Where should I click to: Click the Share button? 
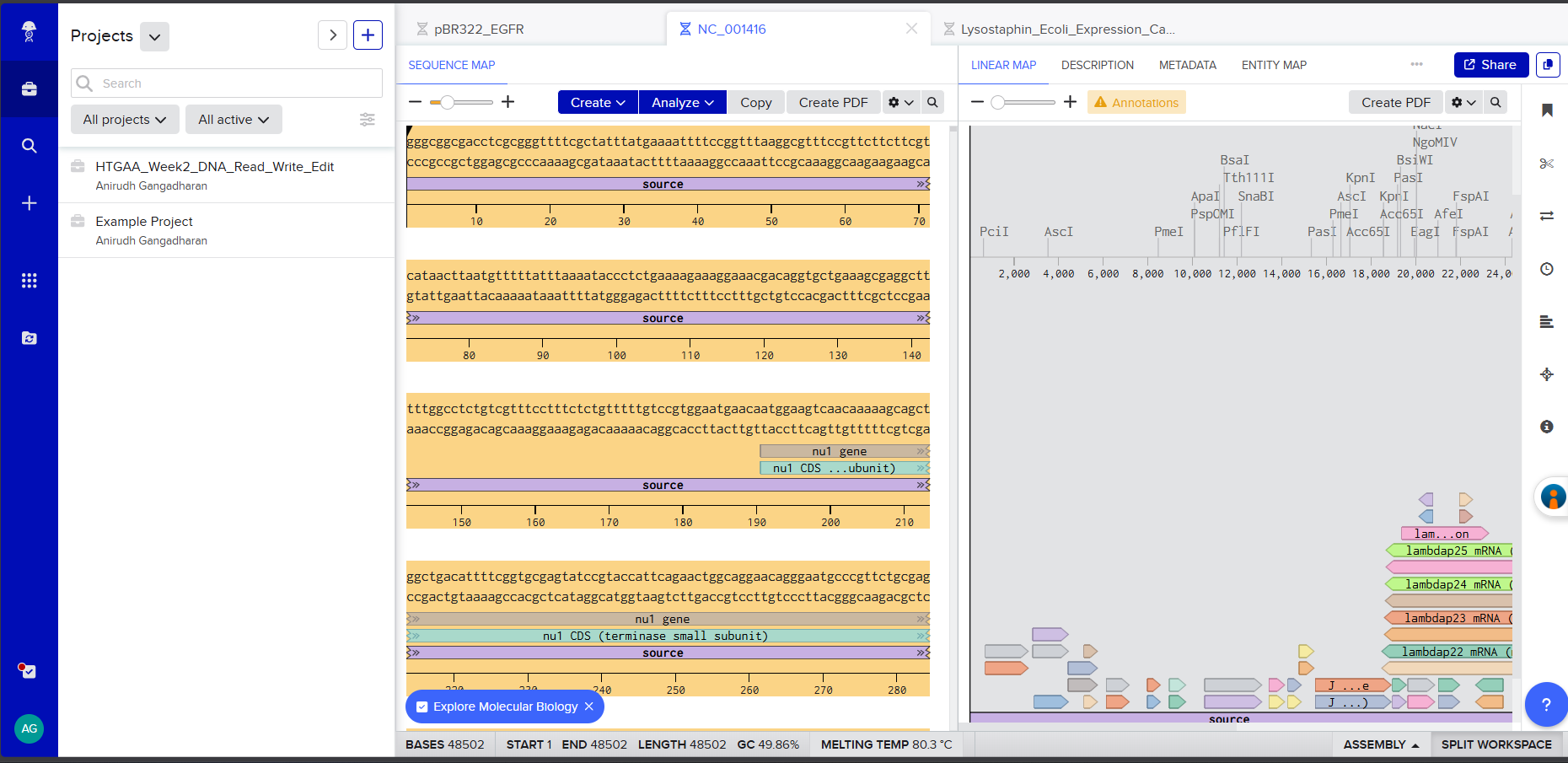pos(1490,65)
